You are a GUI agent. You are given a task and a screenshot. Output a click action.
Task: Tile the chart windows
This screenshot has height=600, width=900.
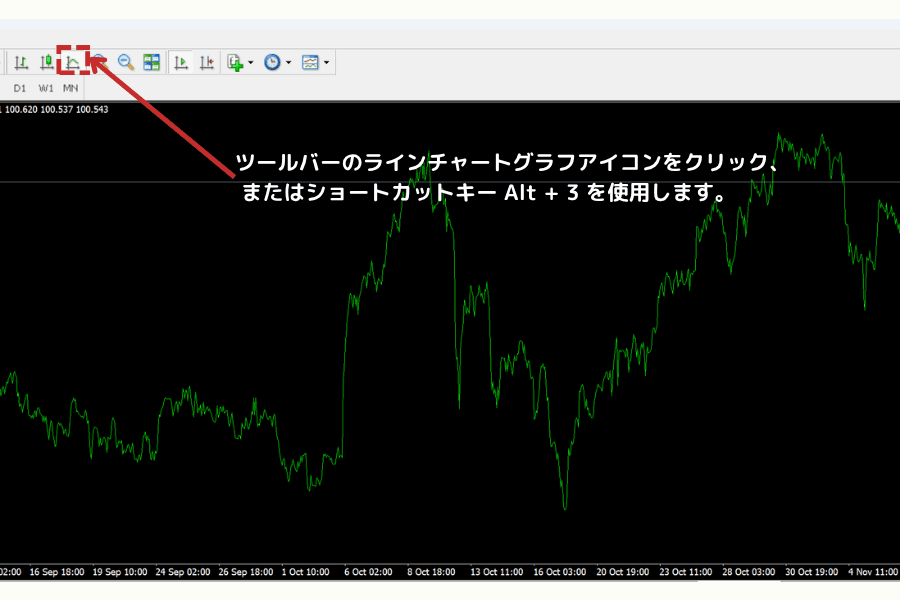[x=152, y=62]
